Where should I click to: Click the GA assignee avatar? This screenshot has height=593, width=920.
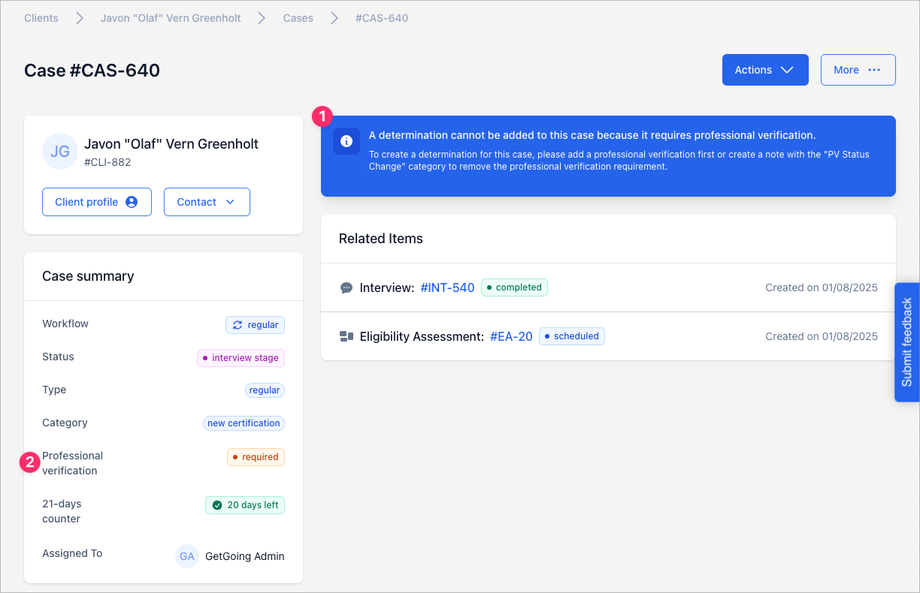click(186, 556)
